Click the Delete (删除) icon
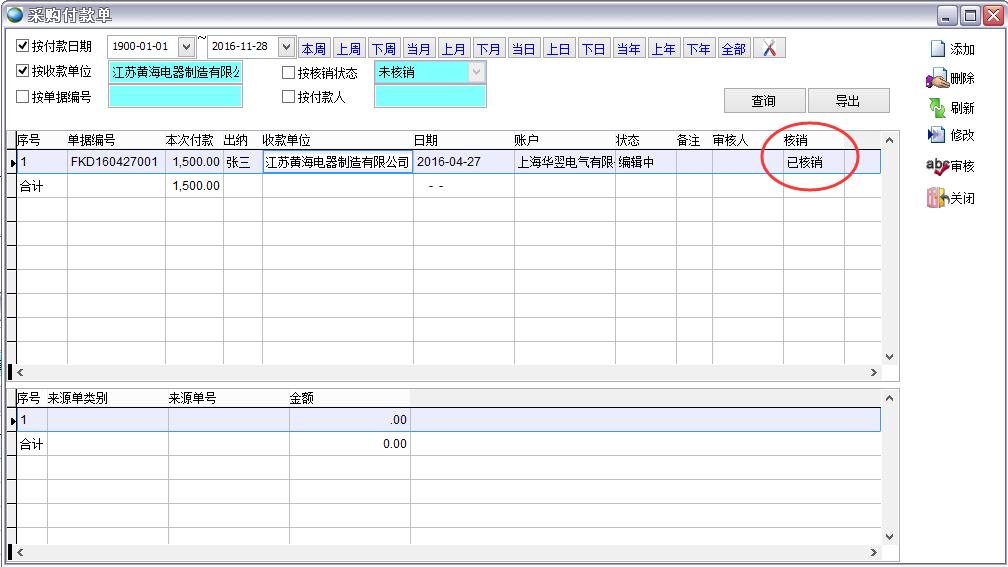Screen dimensions: 1008x567 (937, 78)
